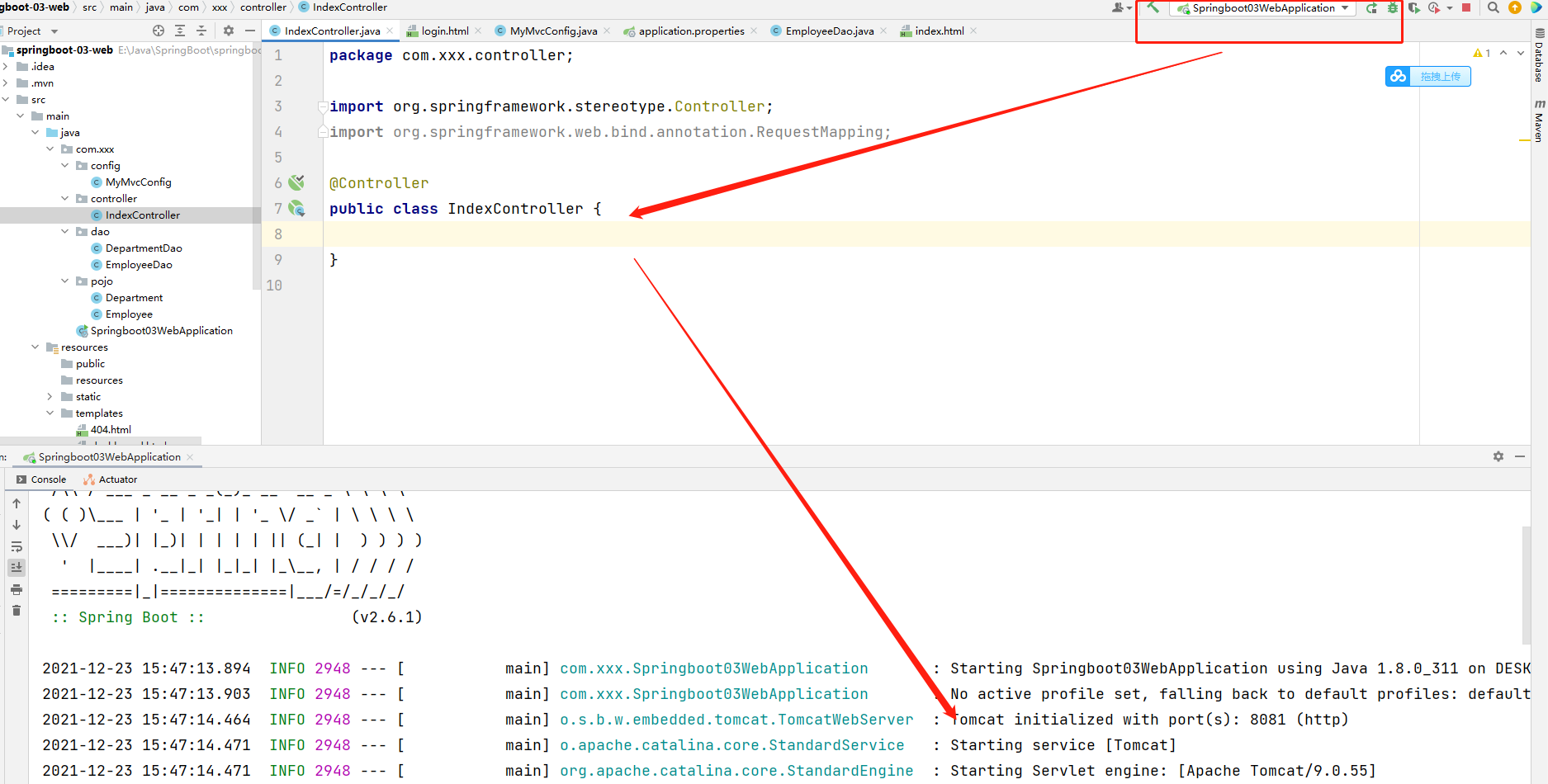Open the Actuator tab in Run panel
Viewport: 1548px width, 784px height.
[x=111, y=479]
